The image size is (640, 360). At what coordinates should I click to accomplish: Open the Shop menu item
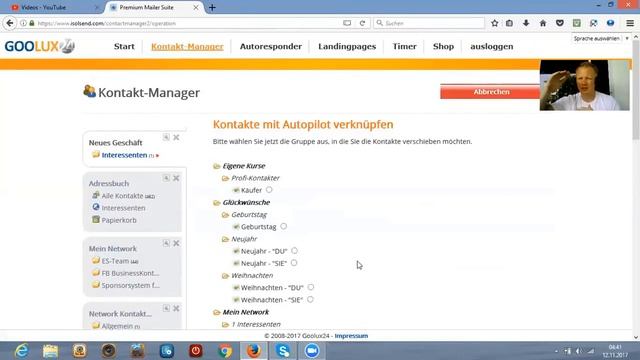tap(443, 47)
